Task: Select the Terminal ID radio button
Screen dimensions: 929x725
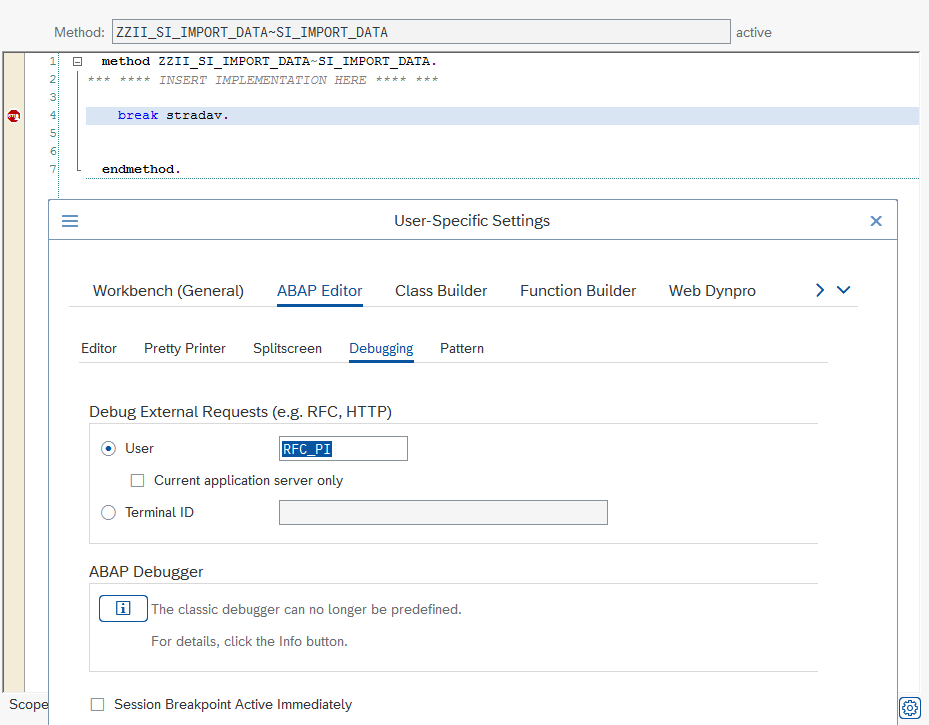Action: point(108,512)
